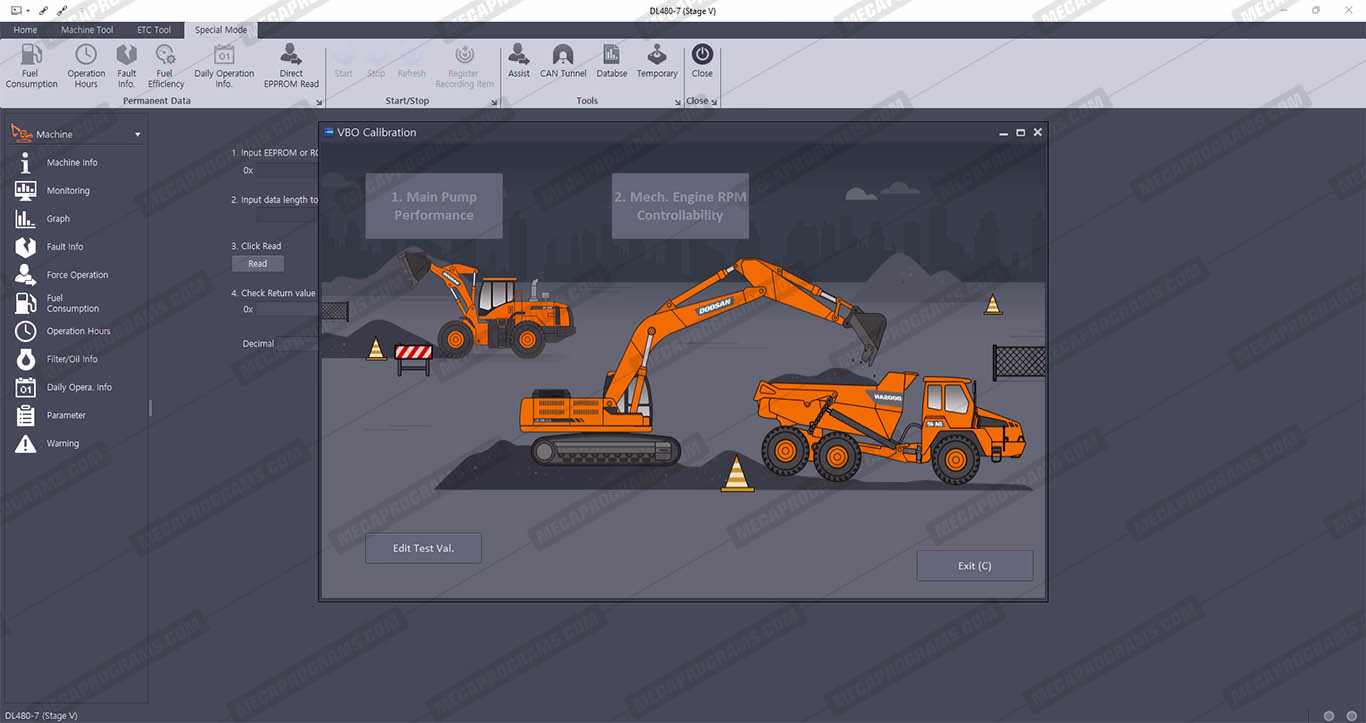Open the ETC Tool tab
The height and width of the screenshot is (723, 1366).
click(154, 30)
